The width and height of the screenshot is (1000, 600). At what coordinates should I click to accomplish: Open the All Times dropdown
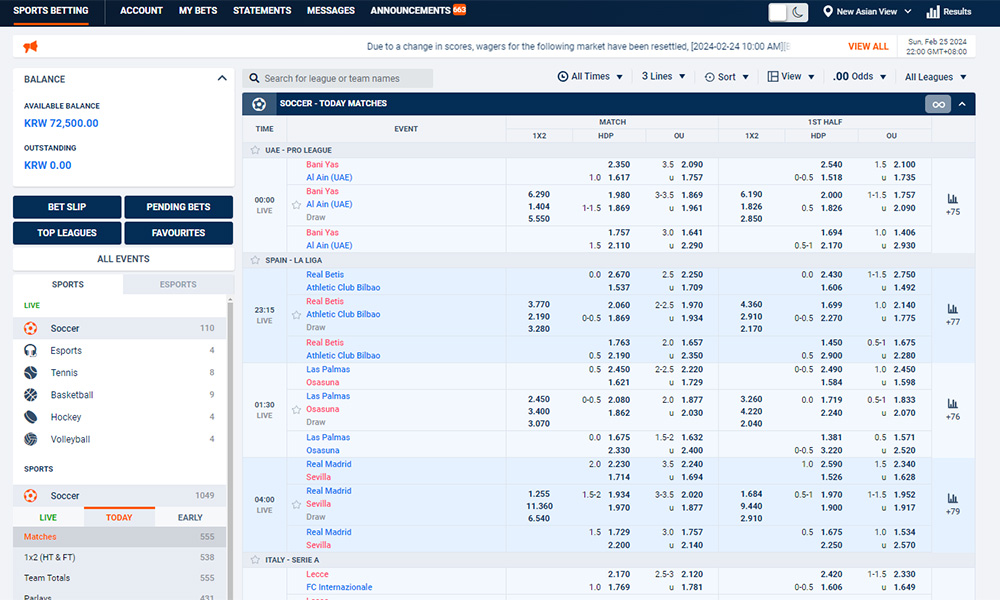pyautogui.click(x=590, y=77)
